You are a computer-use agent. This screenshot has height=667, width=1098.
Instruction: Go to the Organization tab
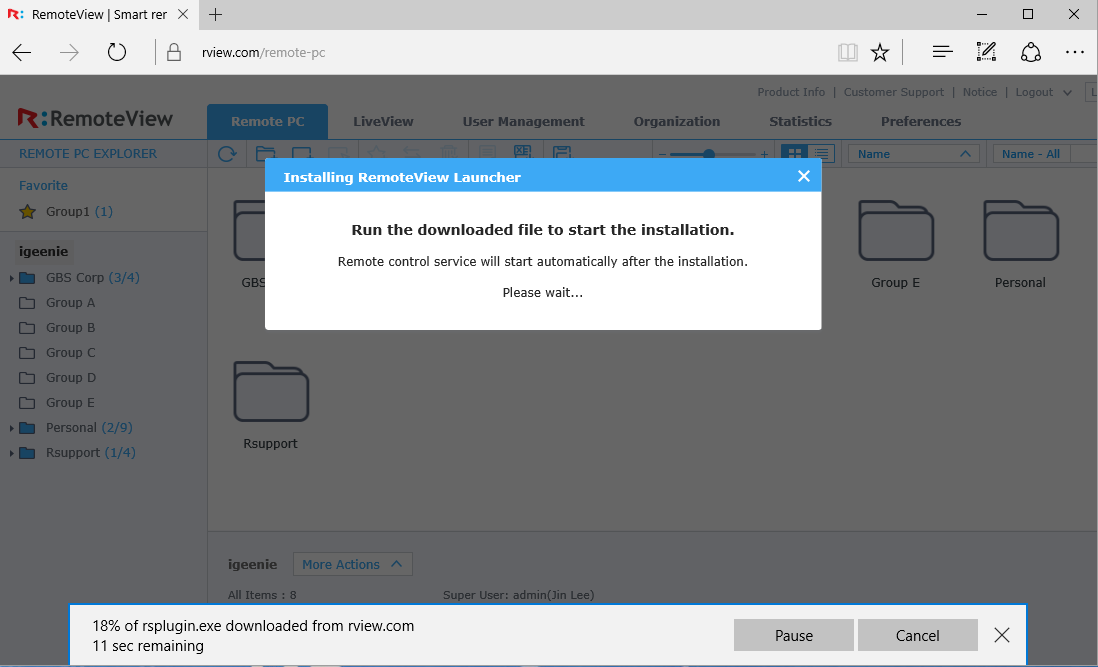pyautogui.click(x=676, y=122)
